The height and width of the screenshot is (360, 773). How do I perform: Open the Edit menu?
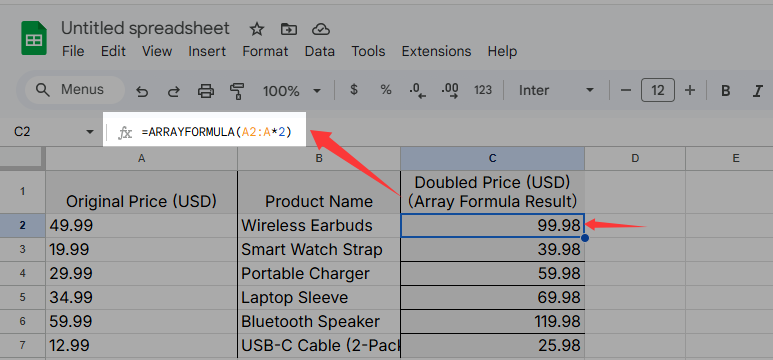click(x=113, y=51)
